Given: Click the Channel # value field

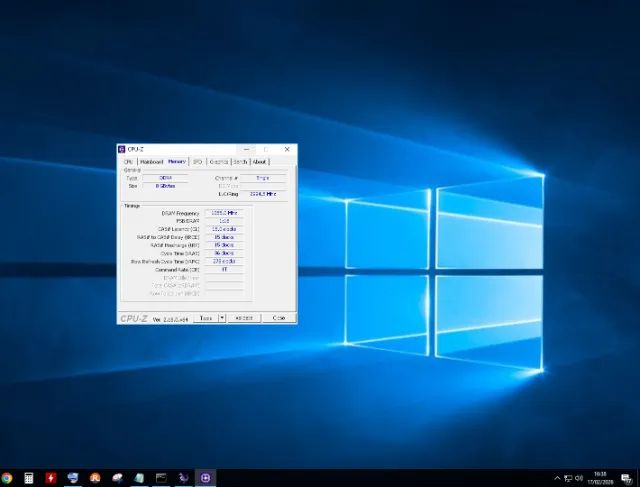Looking at the screenshot, I should (x=263, y=178).
